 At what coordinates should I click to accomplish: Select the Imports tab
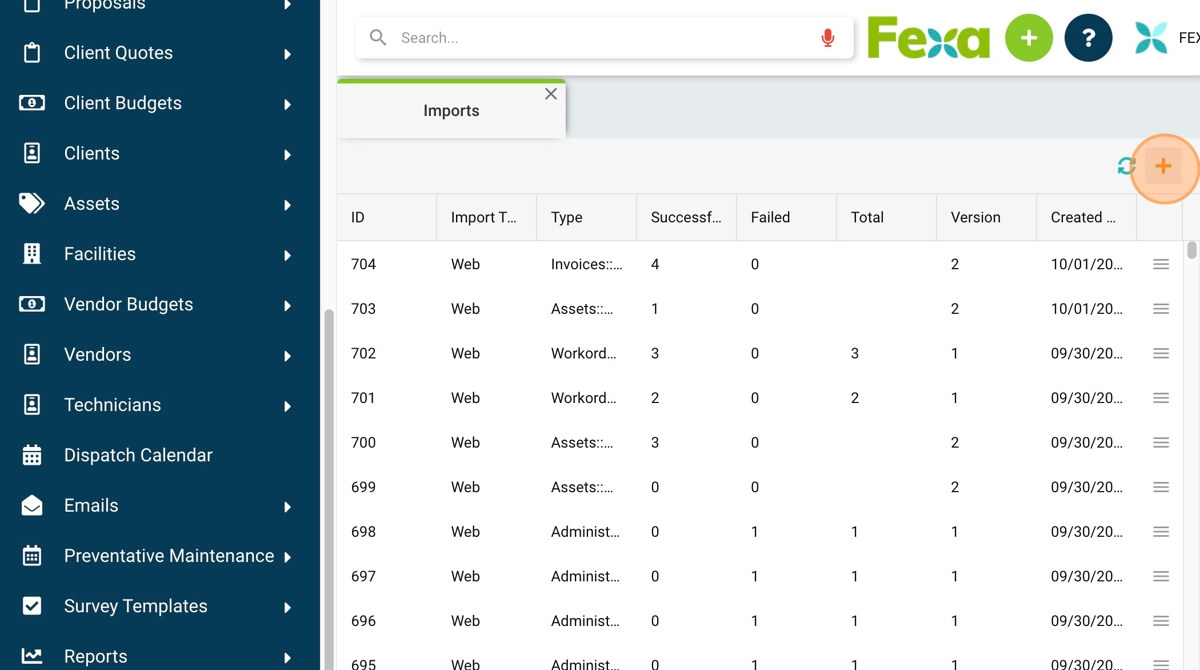[x=451, y=111]
